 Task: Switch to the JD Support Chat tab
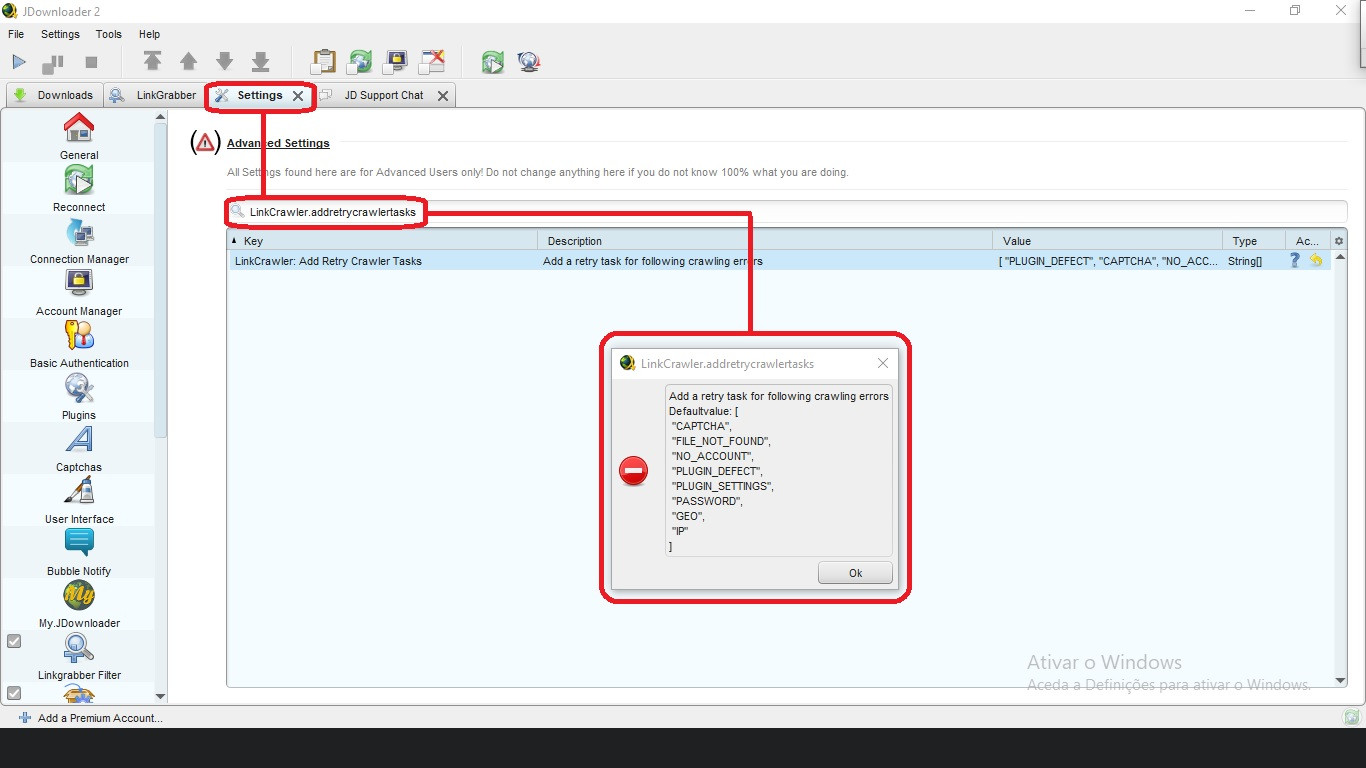tap(384, 95)
